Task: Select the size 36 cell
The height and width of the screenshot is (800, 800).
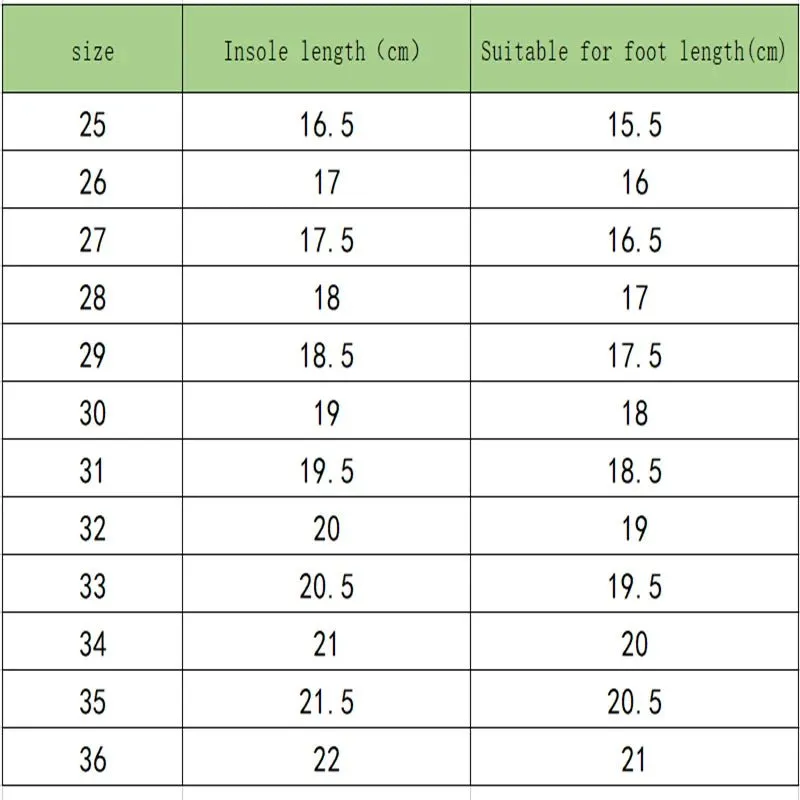Action: pos(92,757)
